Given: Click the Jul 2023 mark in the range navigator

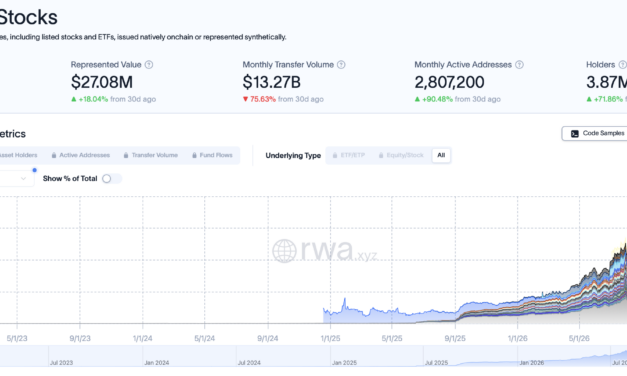Looking at the screenshot, I should pyautogui.click(x=61, y=363).
